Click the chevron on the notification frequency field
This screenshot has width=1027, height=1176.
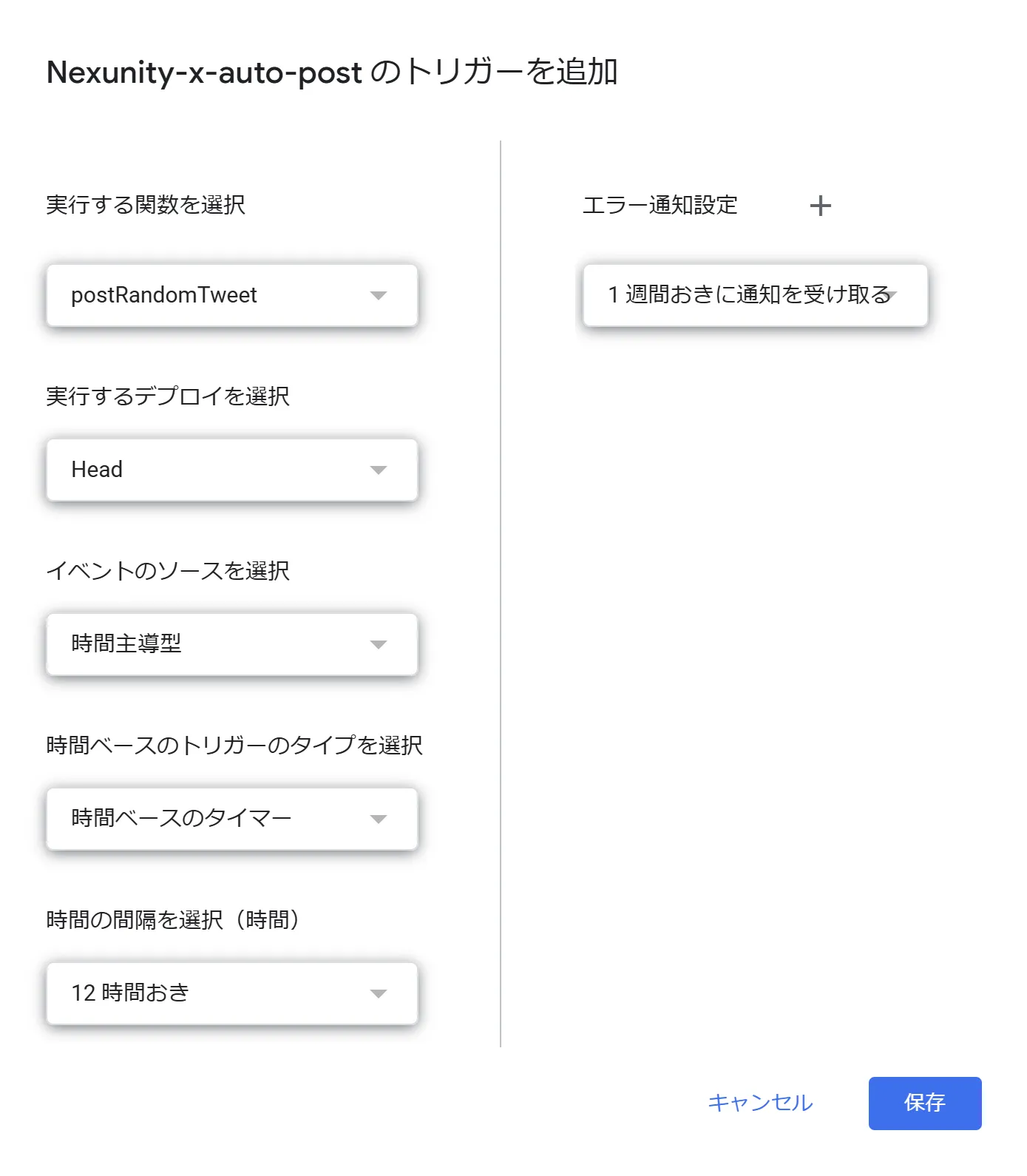(x=892, y=295)
